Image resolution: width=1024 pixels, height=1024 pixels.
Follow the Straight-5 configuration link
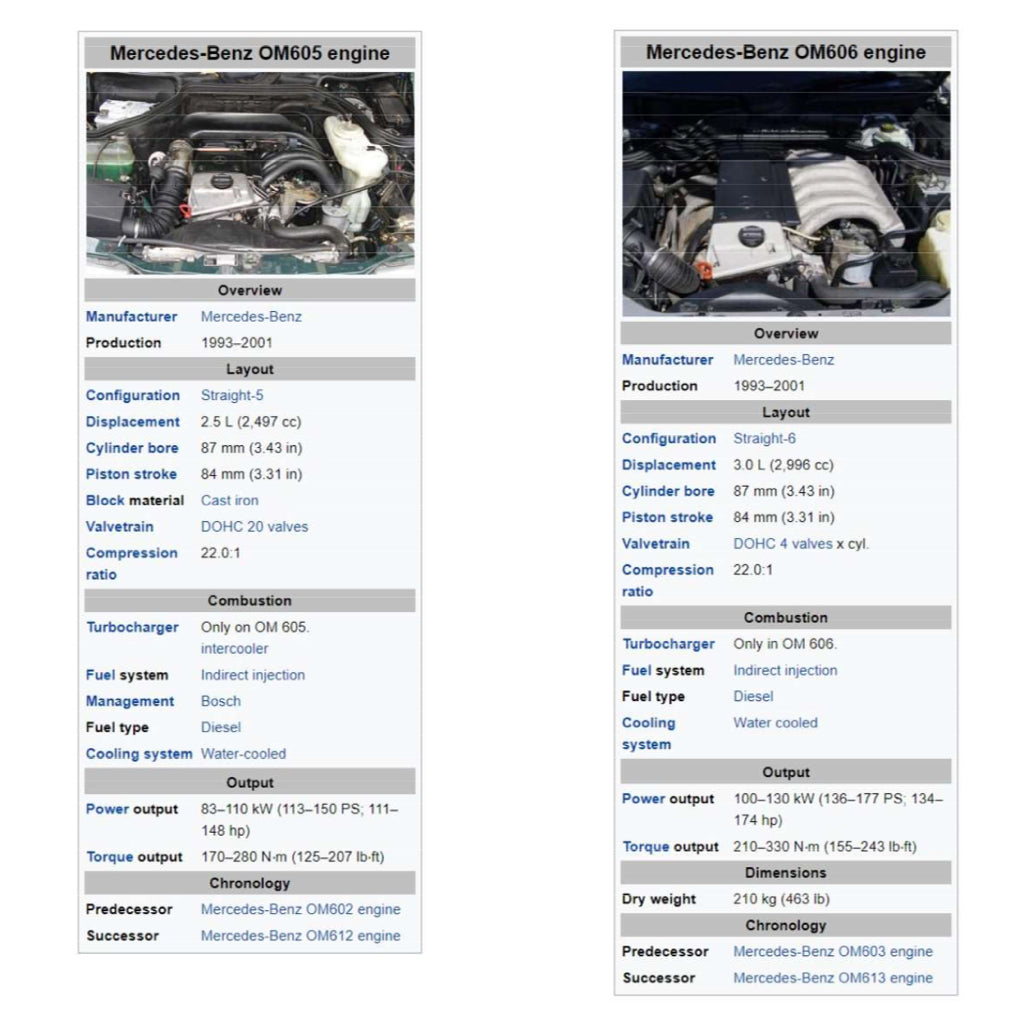point(232,395)
